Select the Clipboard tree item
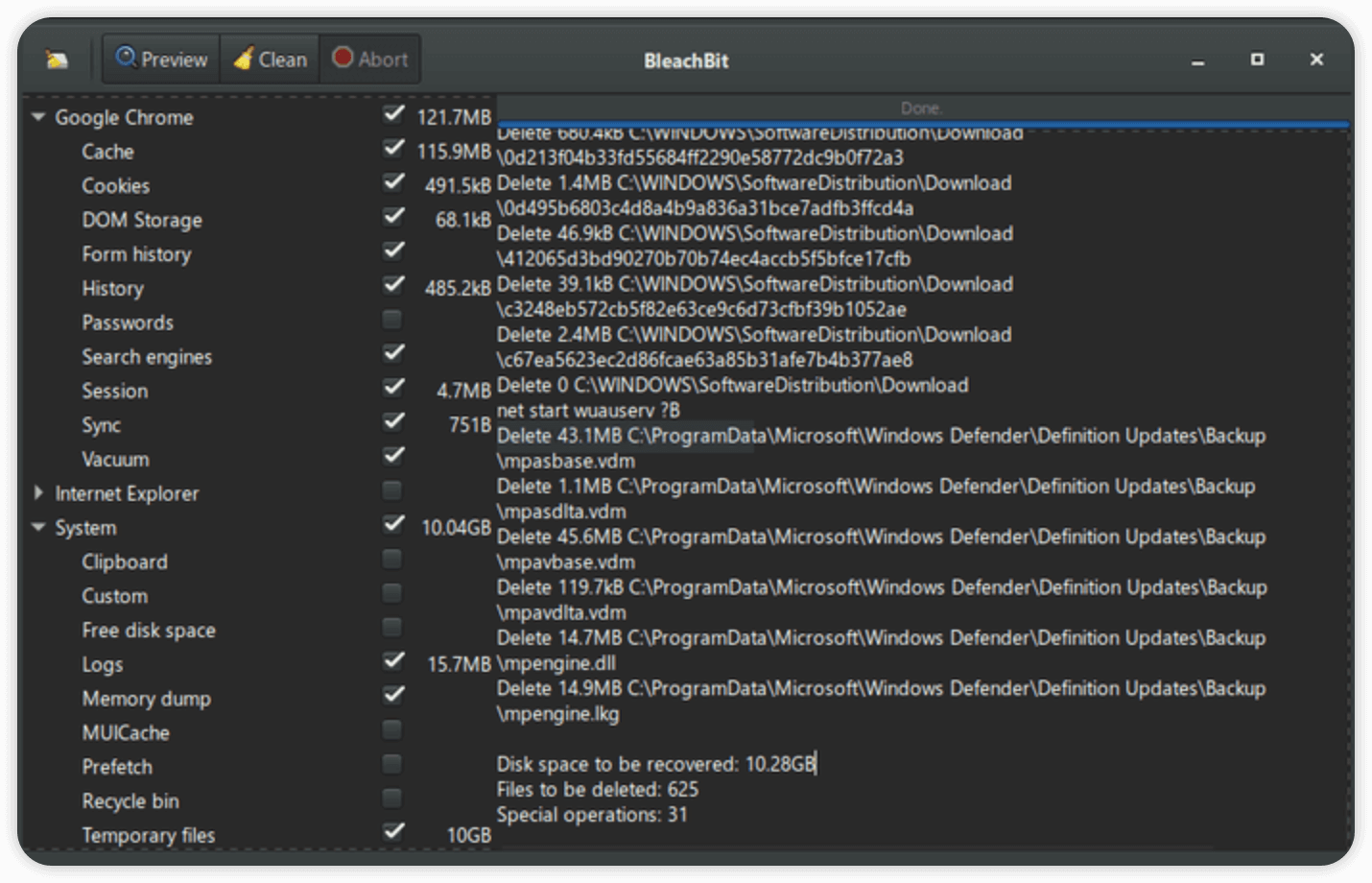1372x883 pixels. point(124,561)
